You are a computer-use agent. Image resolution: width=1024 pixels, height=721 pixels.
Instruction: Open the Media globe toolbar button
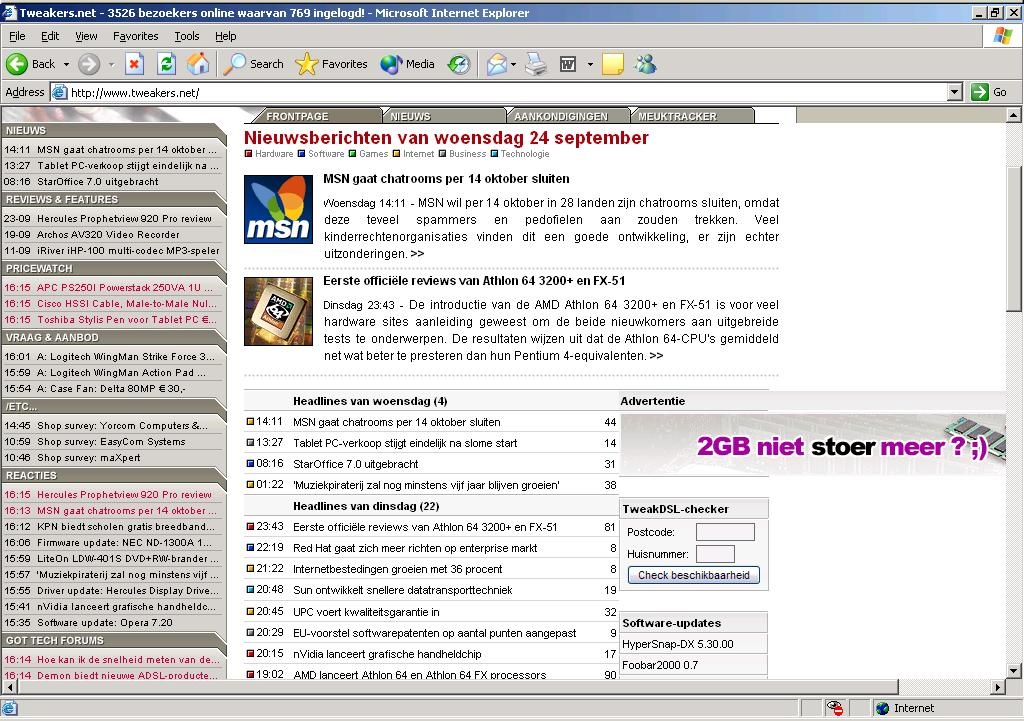click(408, 64)
